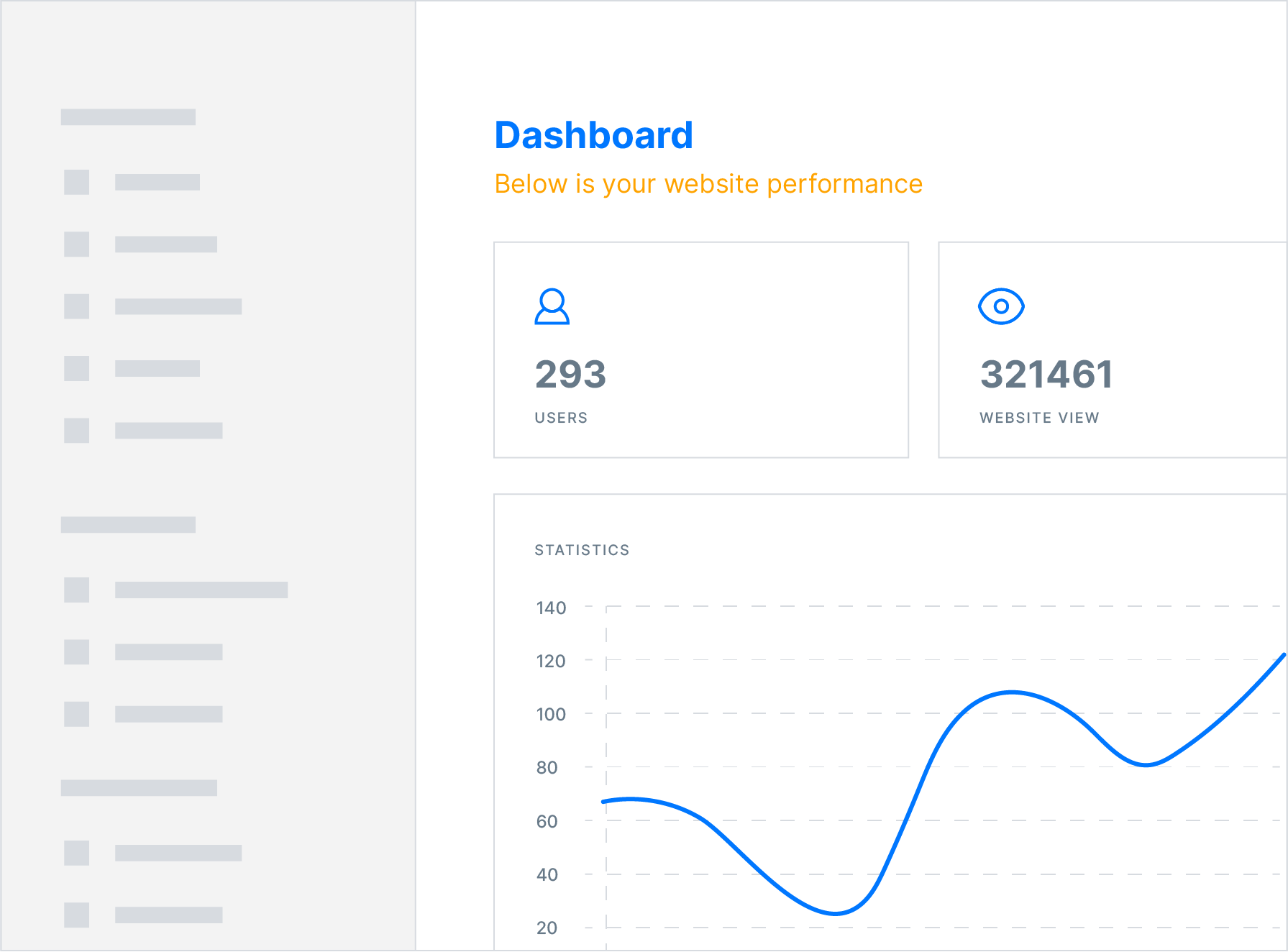This screenshot has height=952, width=1288.
Task: Click the middle sidebar section heading bar
Action: click(128, 525)
